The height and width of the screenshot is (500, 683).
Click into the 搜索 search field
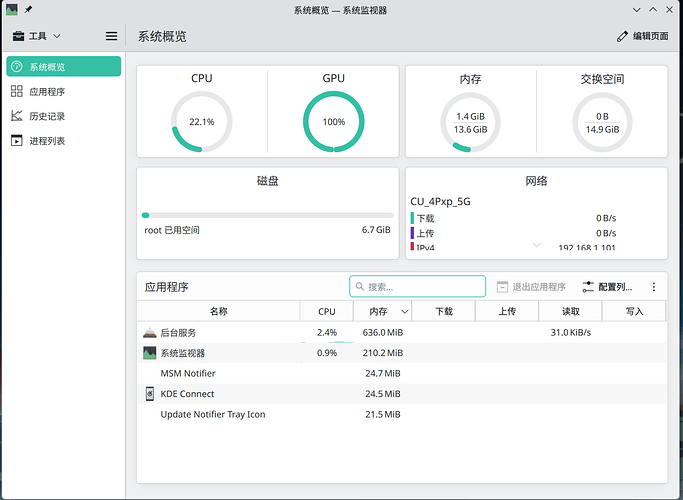418,287
